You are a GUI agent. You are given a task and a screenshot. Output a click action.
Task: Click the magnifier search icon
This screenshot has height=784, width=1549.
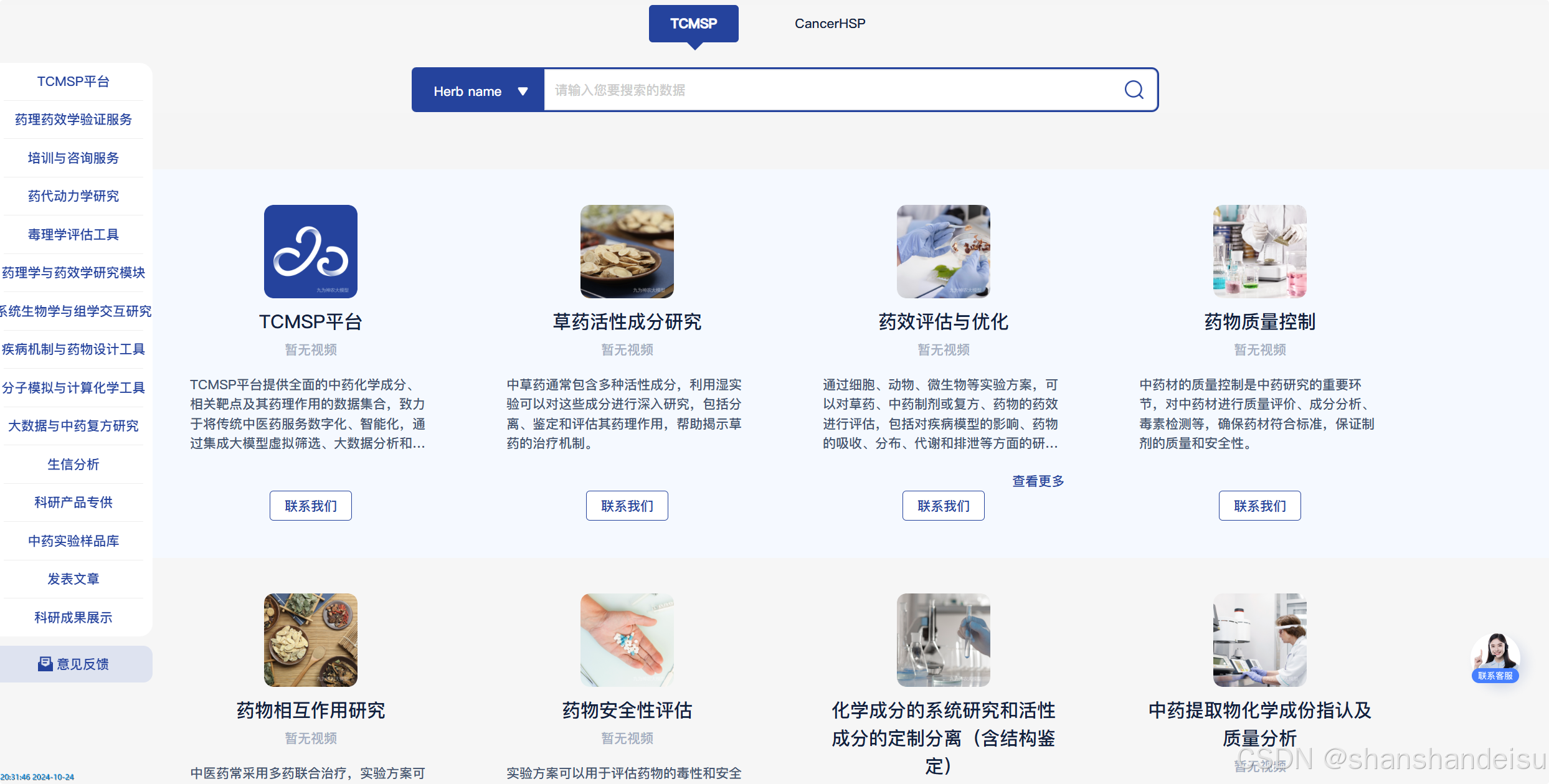[x=1134, y=90]
